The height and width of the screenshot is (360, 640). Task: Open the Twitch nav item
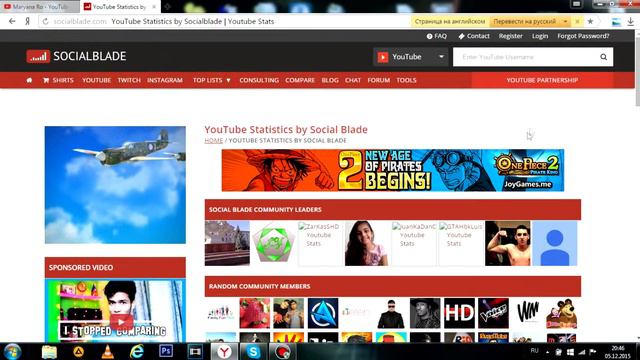[x=129, y=80]
